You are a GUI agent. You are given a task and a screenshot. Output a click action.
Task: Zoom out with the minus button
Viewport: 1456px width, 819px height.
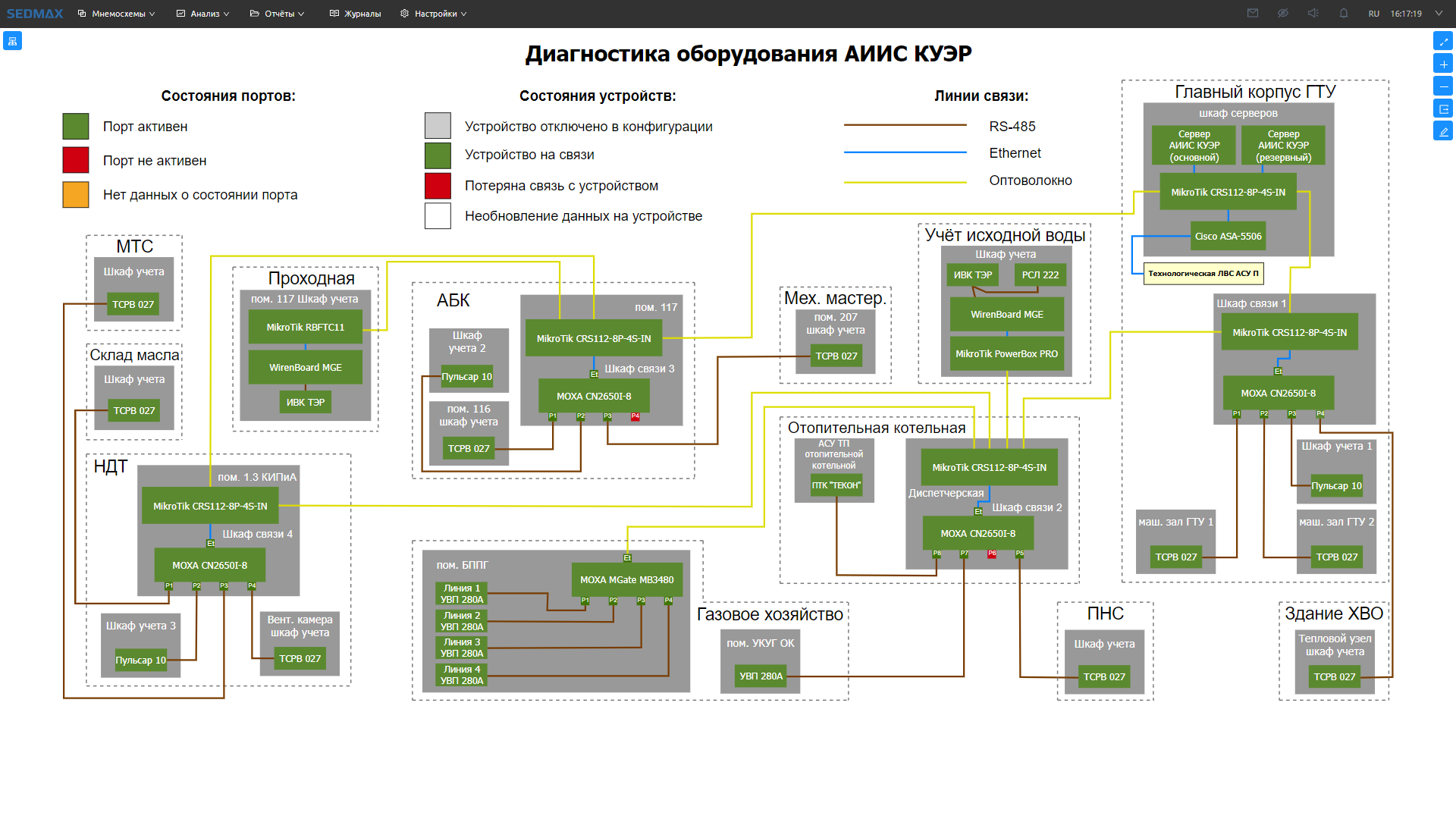[1443, 86]
